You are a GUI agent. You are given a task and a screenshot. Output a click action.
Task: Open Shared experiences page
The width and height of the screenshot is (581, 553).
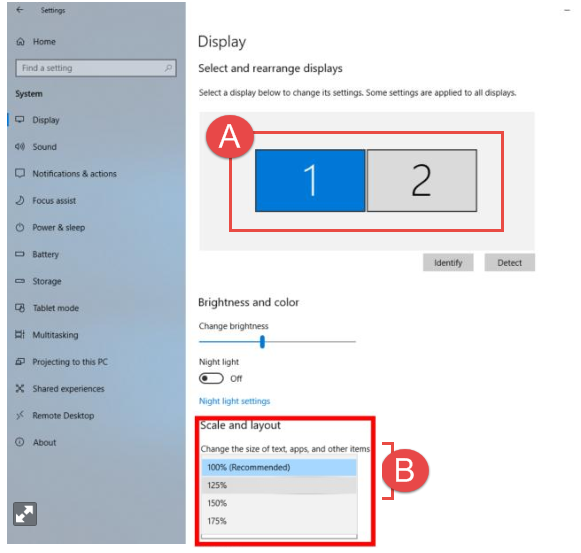(x=69, y=389)
